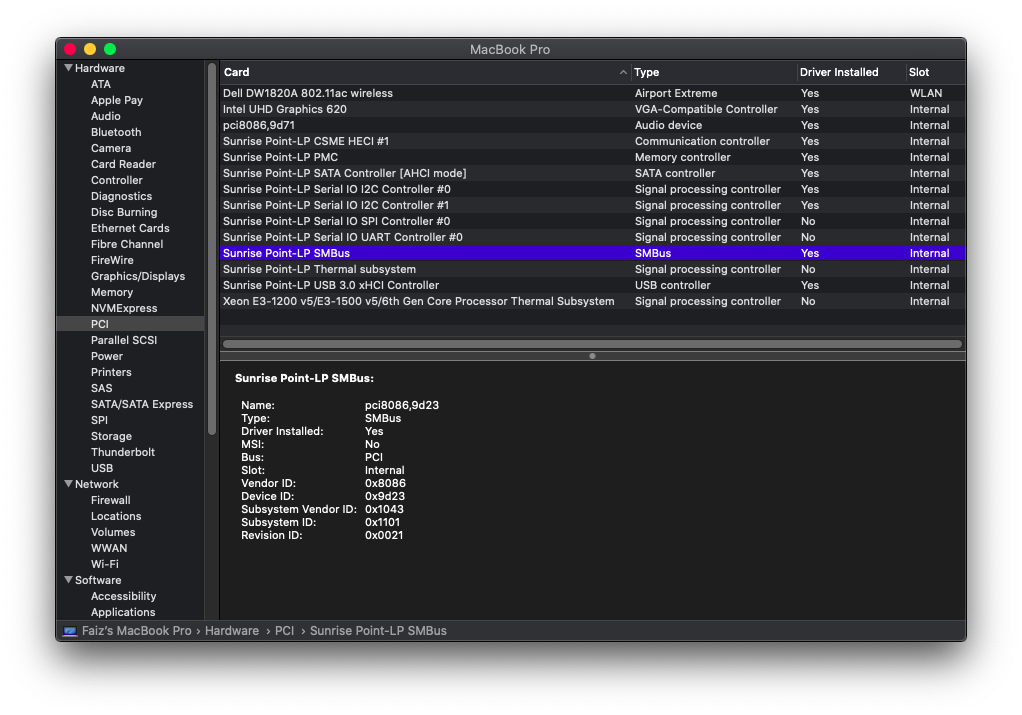Select ATA in the sidebar
1022x715 pixels.
tap(100, 84)
